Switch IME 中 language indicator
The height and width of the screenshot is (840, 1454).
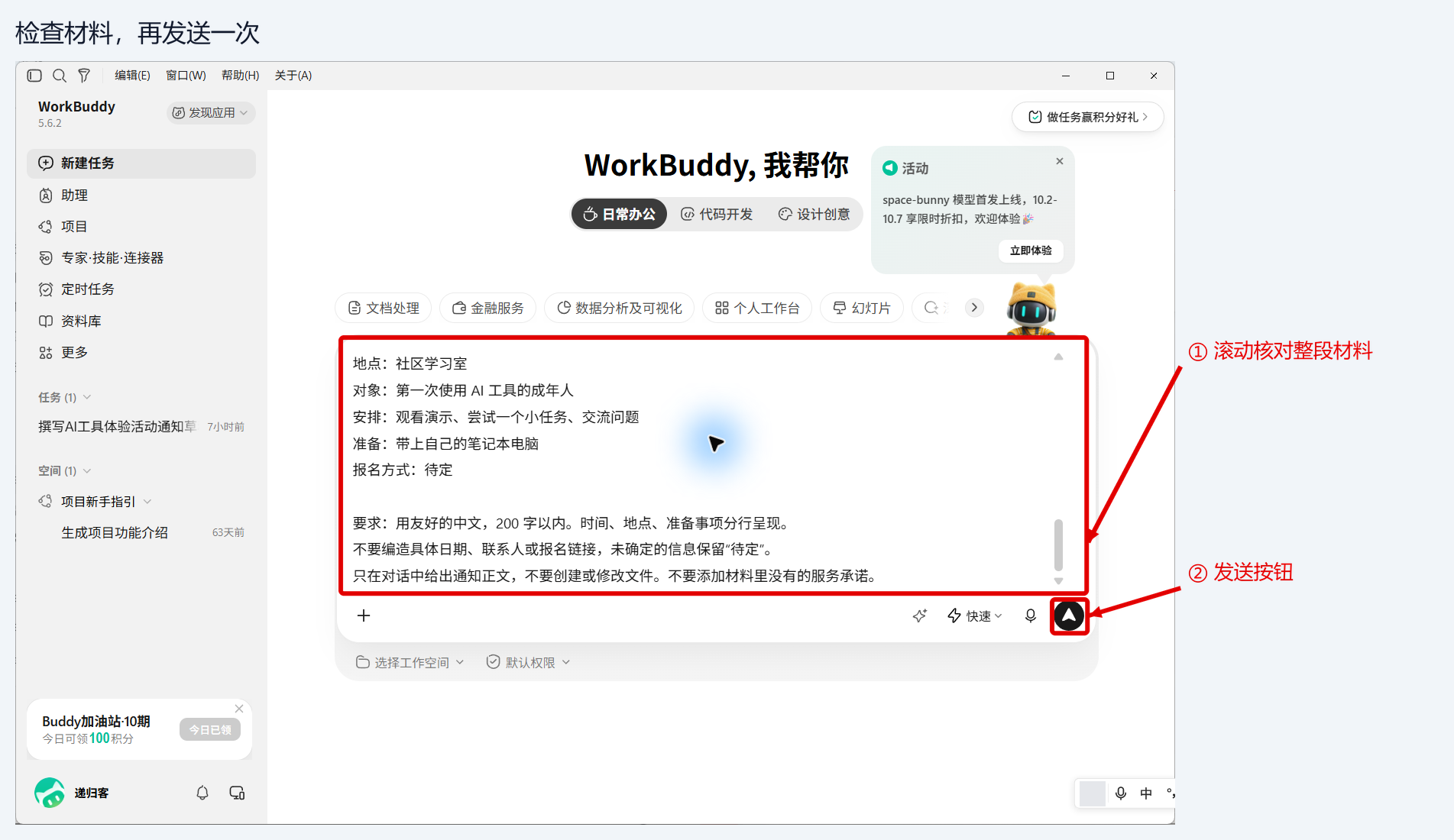coord(1146,793)
